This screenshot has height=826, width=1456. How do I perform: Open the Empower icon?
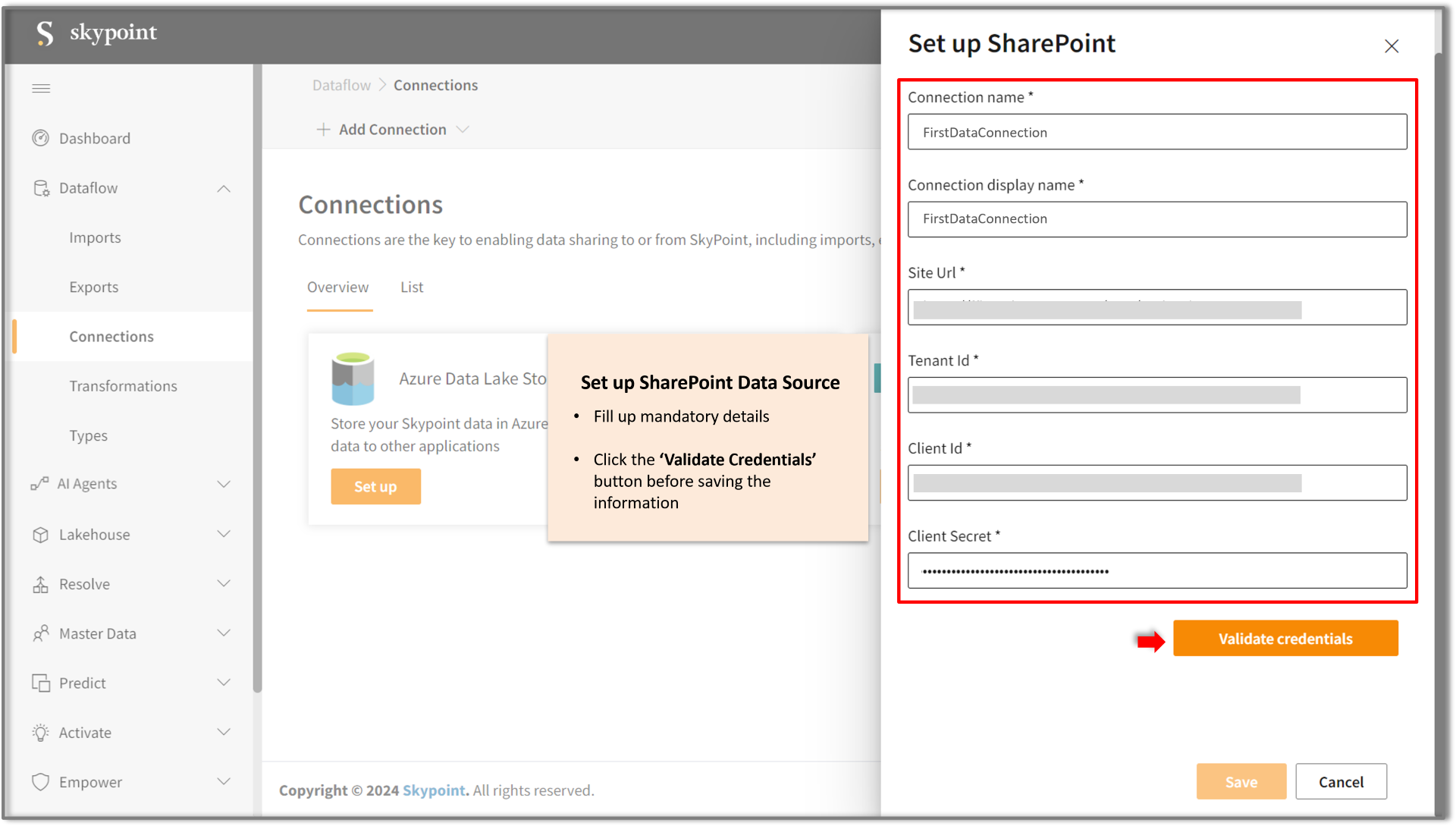pos(41,781)
